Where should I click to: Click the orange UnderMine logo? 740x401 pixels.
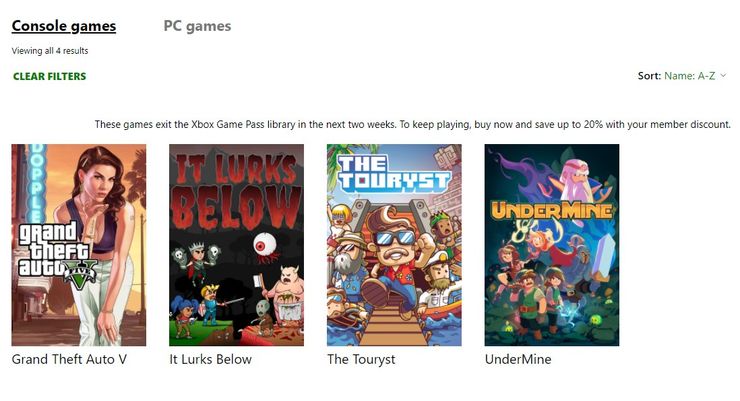[551, 210]
